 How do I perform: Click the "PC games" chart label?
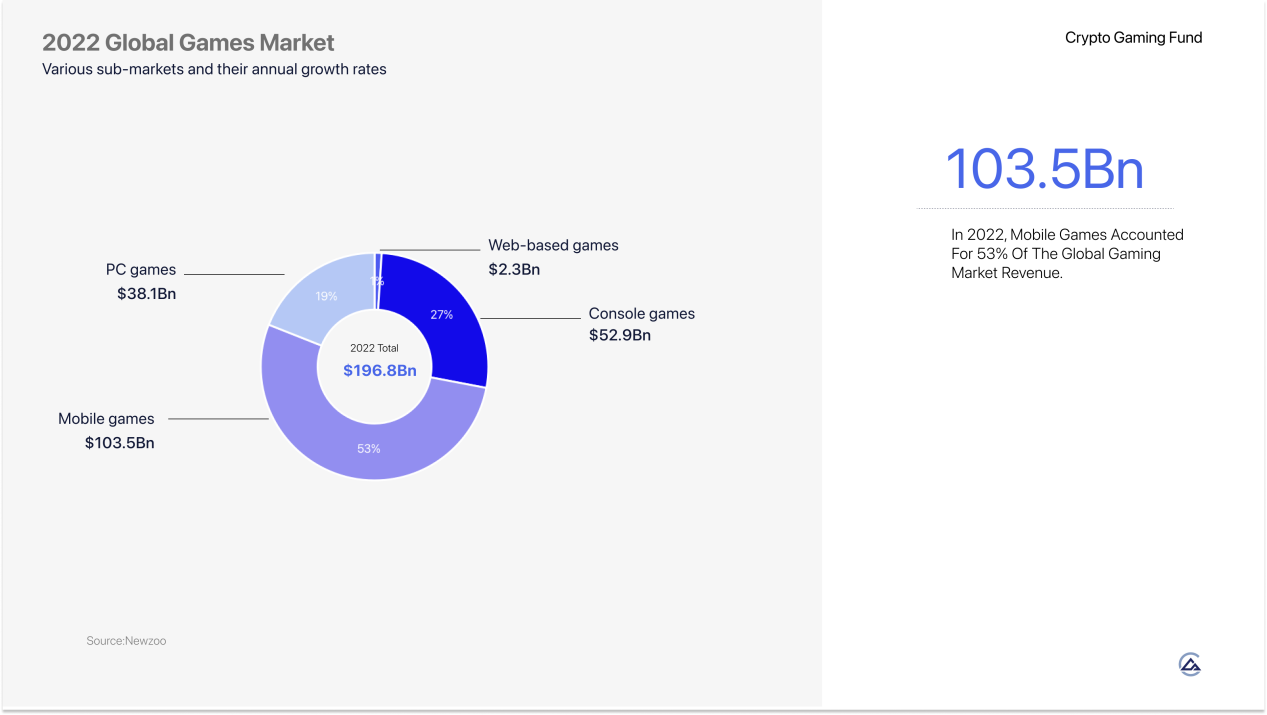141,270
